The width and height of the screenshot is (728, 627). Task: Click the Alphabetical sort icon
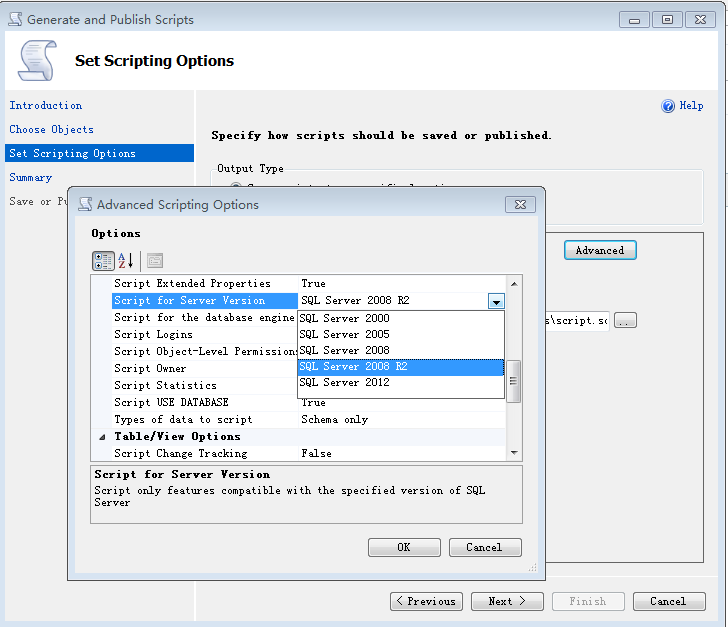(126, 261)
